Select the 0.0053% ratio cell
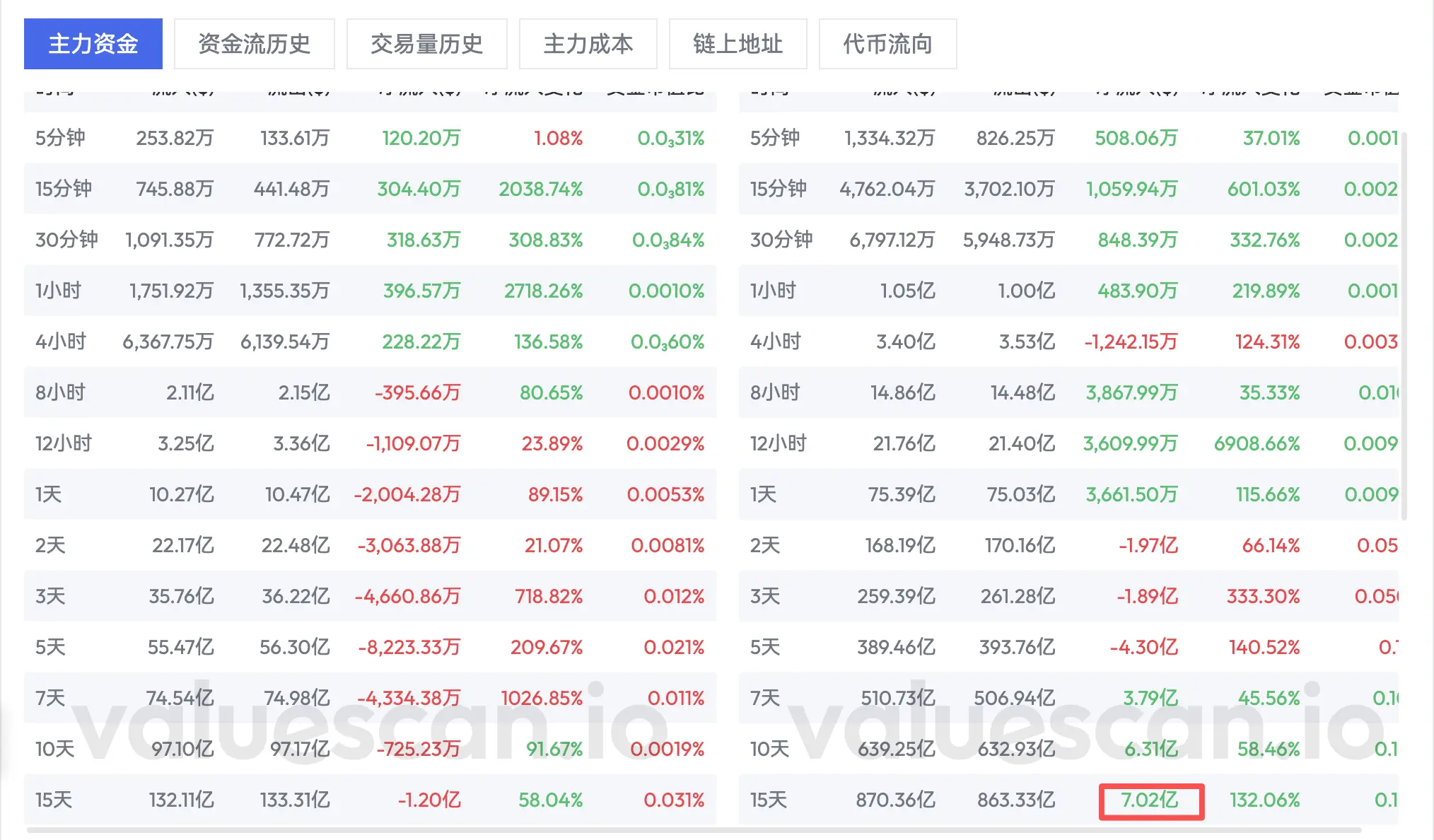Viewport: 1434px width, 840px height. [x=665, y=494]
